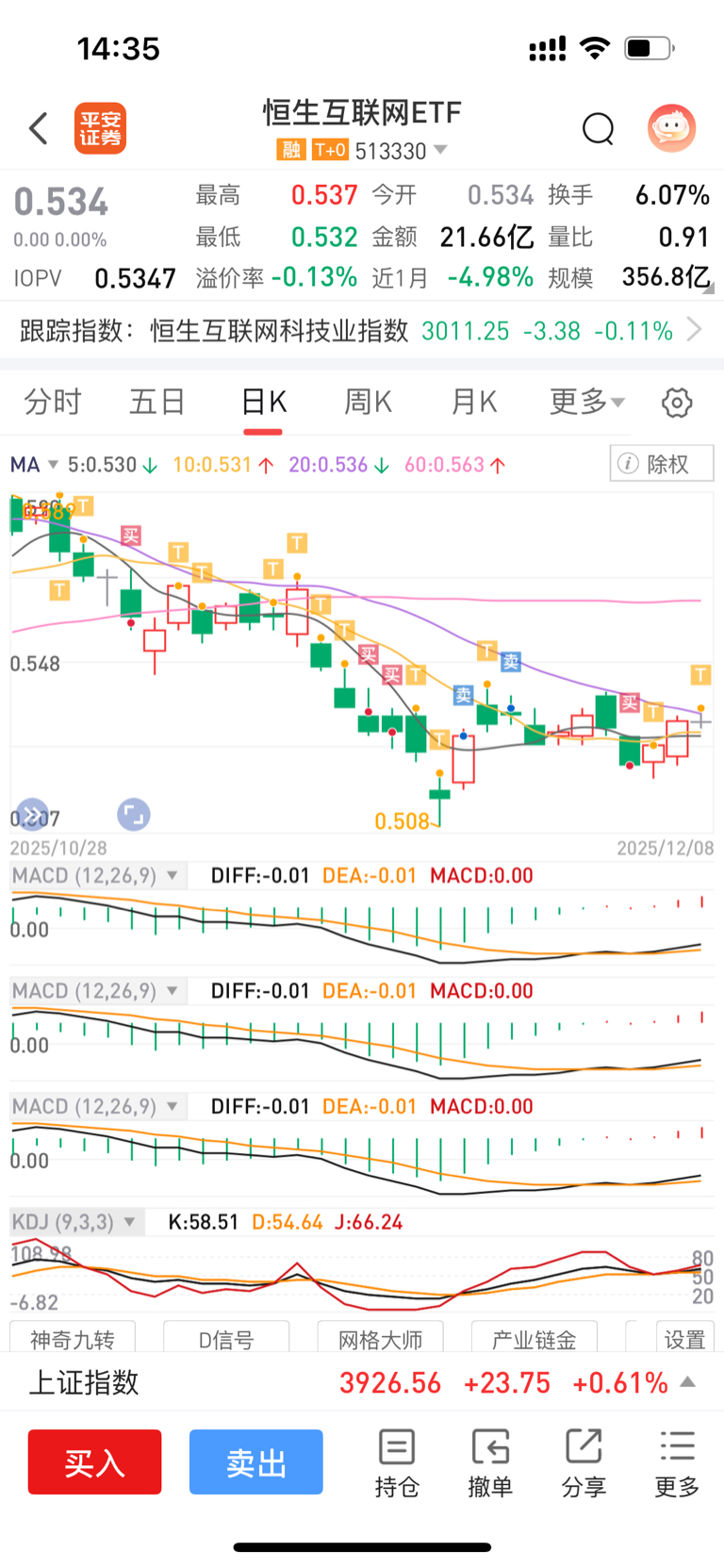This screenshot has width=724, height=1568.
Task: Toggle the 除权 adjustment button
Action: point(662,464)
